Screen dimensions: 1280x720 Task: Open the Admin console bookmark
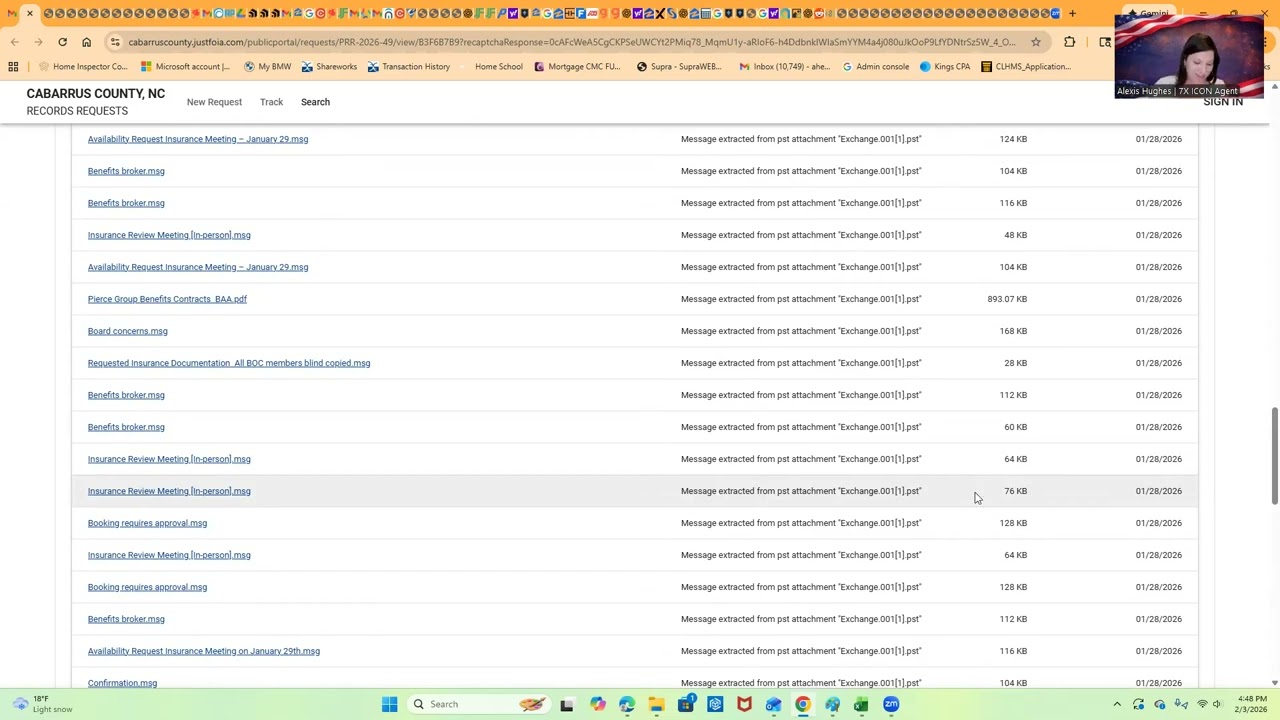click(875, 67)
